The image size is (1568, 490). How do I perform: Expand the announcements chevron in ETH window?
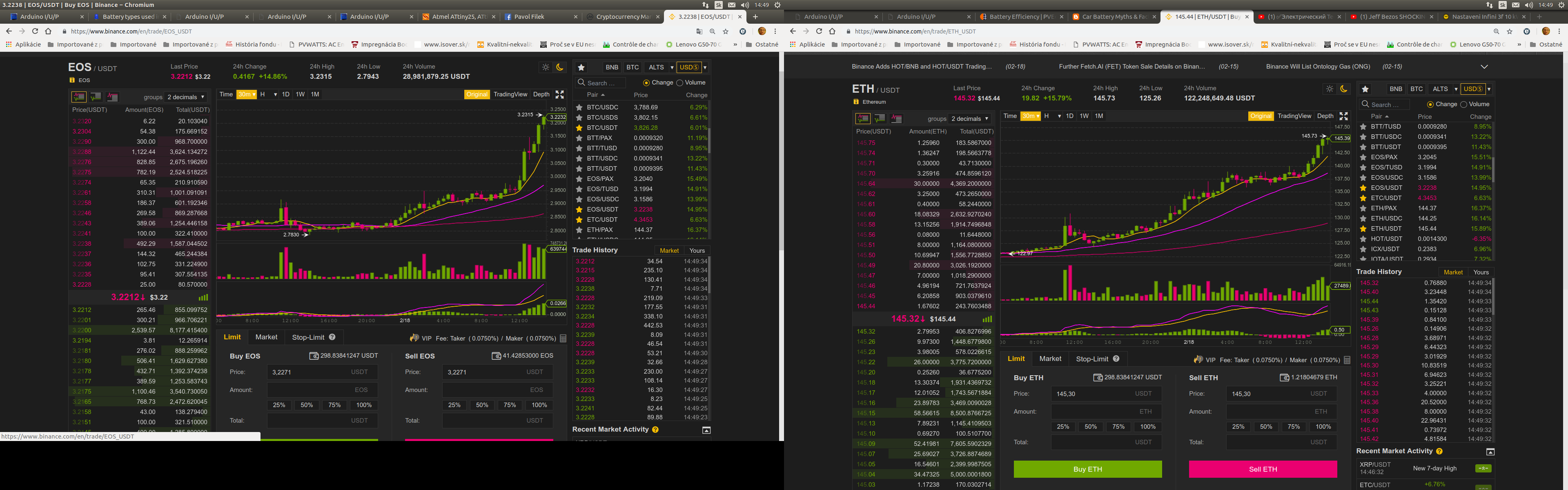pos(1484,66)
